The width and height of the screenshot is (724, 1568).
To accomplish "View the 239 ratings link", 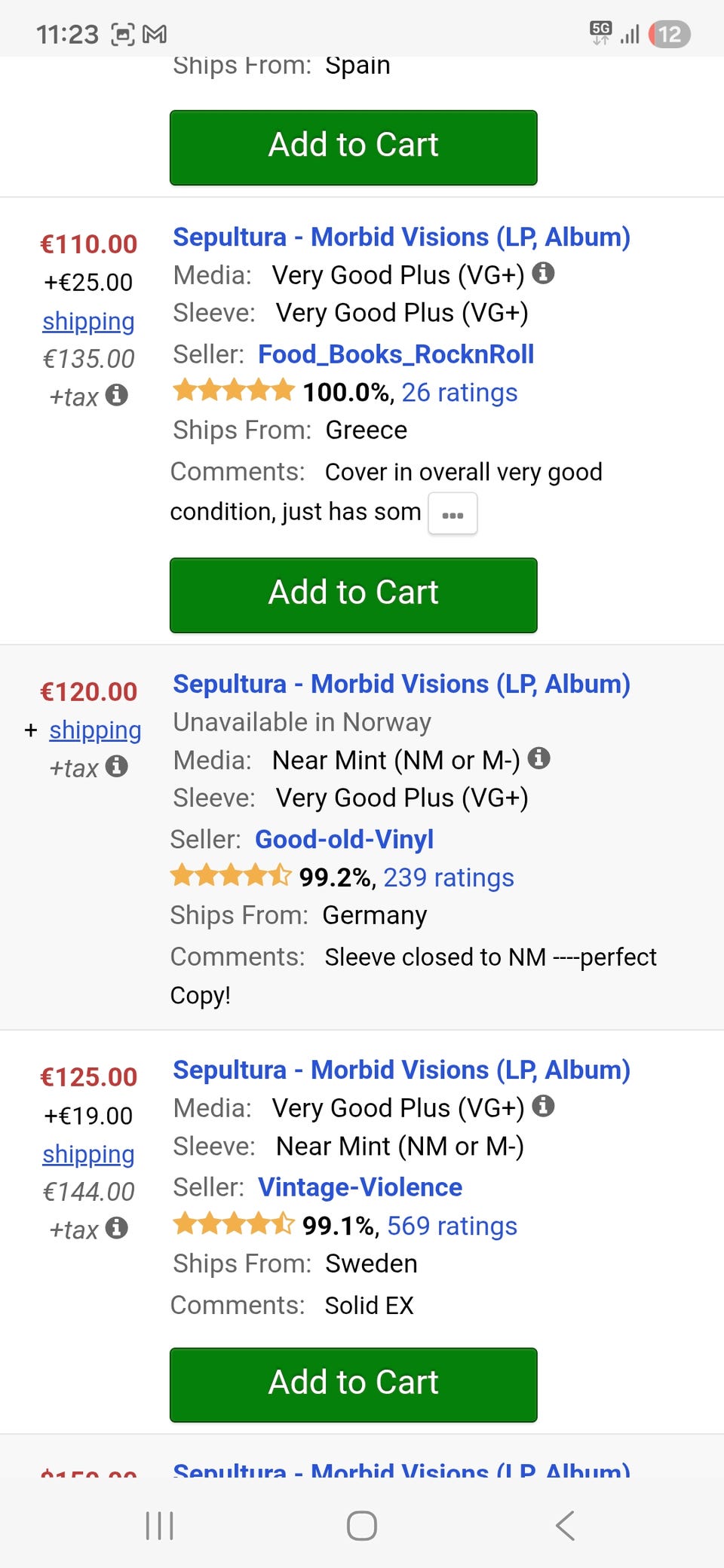I will pos(448,877).
